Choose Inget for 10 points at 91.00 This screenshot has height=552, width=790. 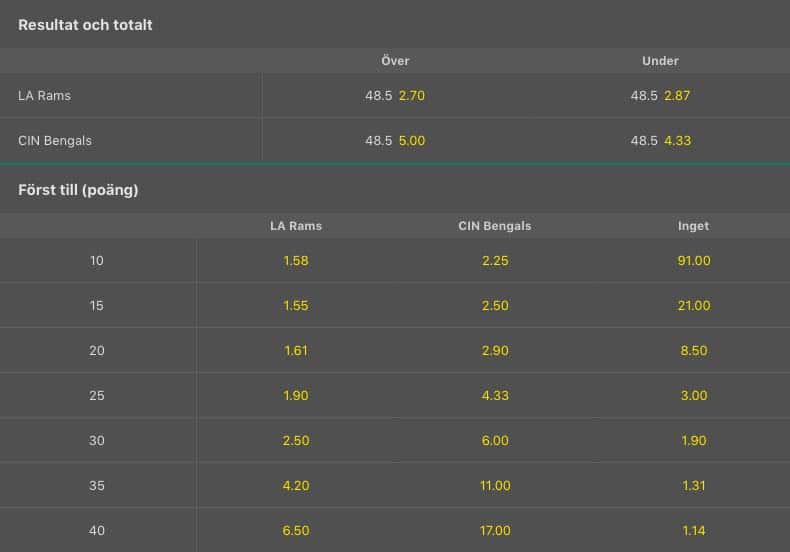(x=694, y=261)
